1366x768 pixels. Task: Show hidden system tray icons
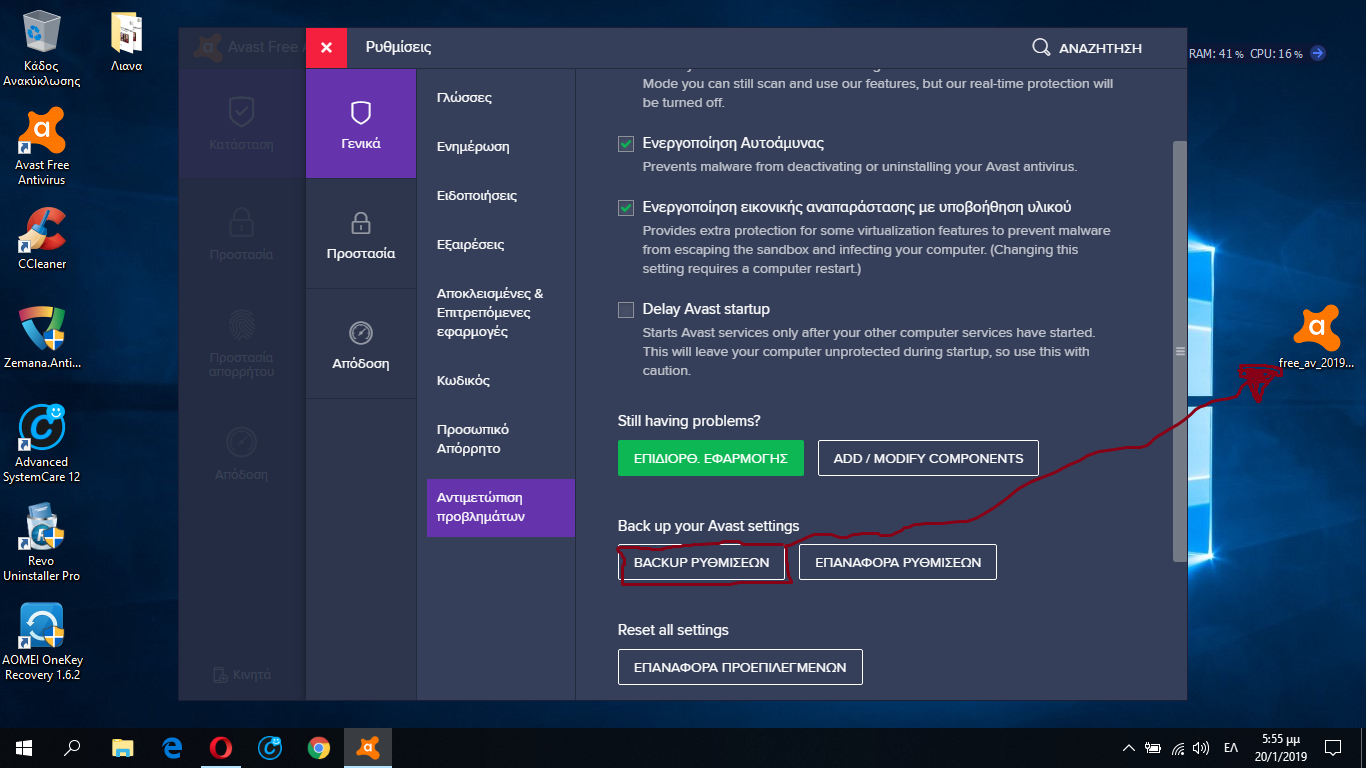click(x=1129, y=747)
